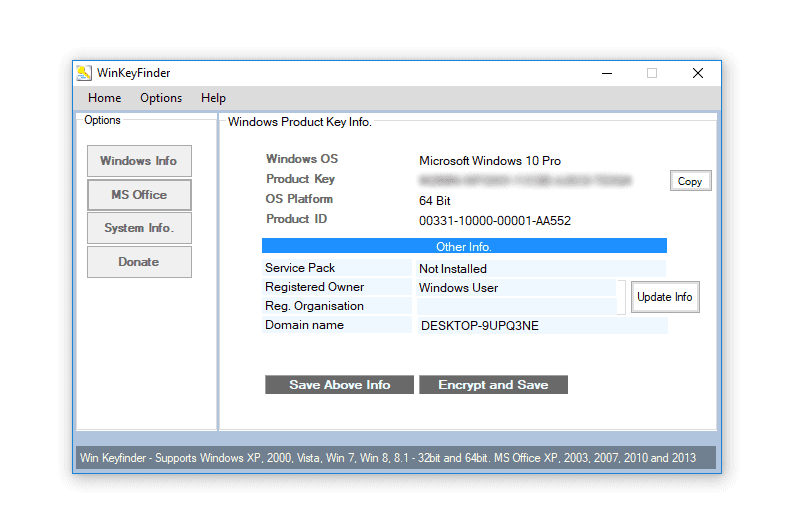The height and width of the screenshot is (524, 786).
Task: Click the Microsoft Windows 10 Pro text
Action: click(490, 161)
